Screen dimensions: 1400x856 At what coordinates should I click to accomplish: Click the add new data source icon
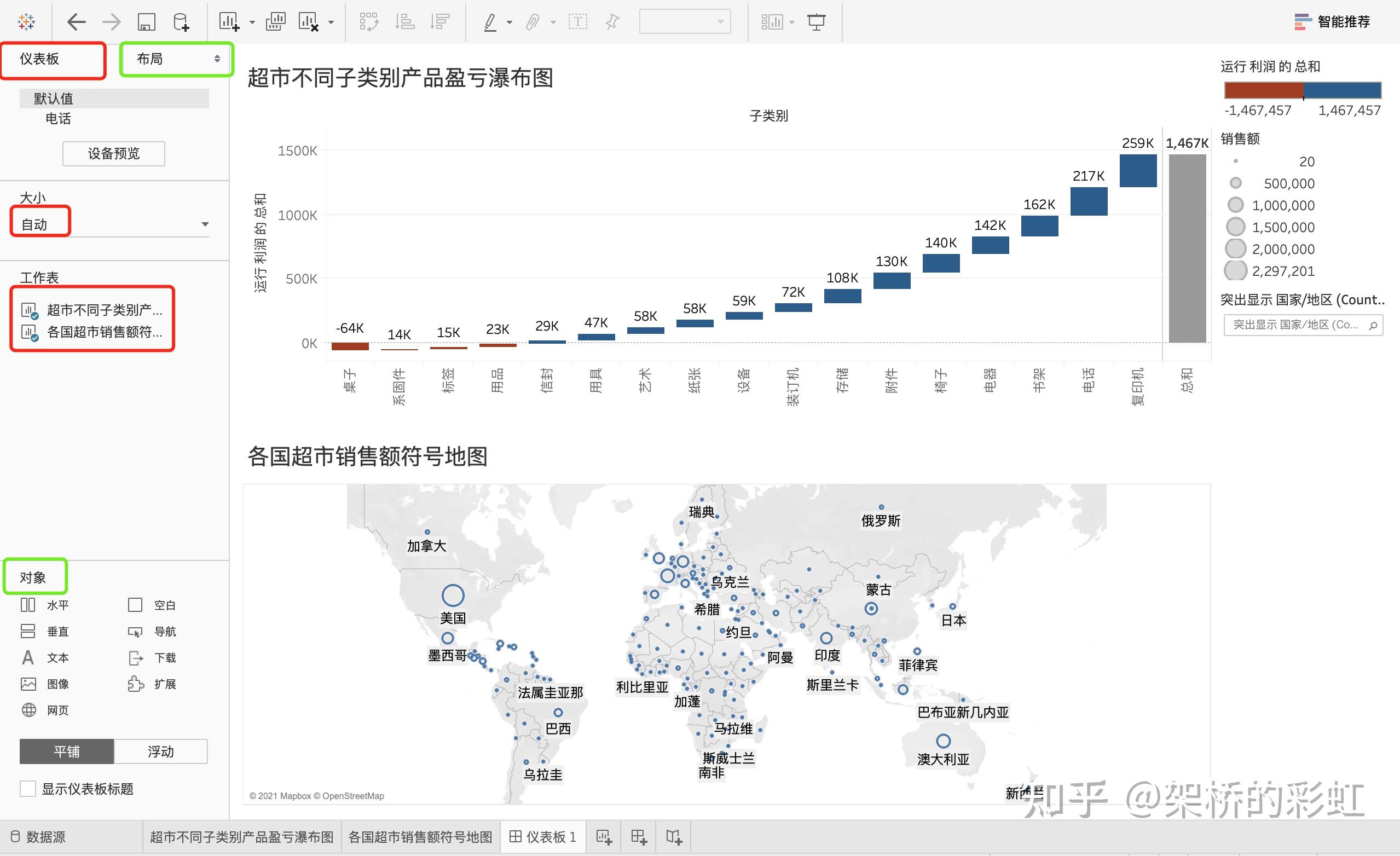point(181,22)
